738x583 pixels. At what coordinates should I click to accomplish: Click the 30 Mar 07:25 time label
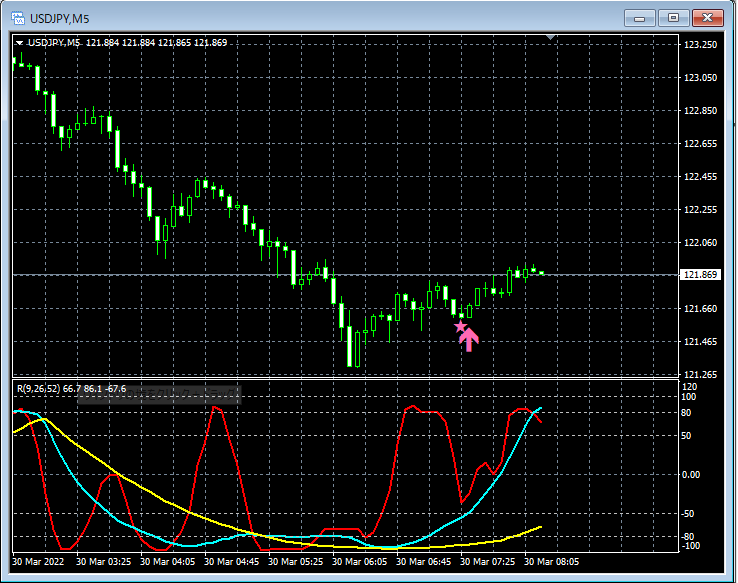[488, 562]
